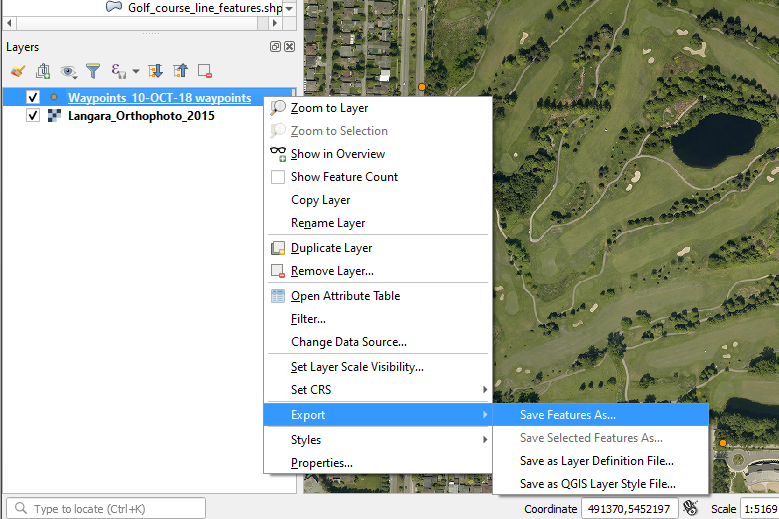This screenshot has height=519, width=779.
Task: Choose Save Features As from Export submenu
Action: coord(568,415)
